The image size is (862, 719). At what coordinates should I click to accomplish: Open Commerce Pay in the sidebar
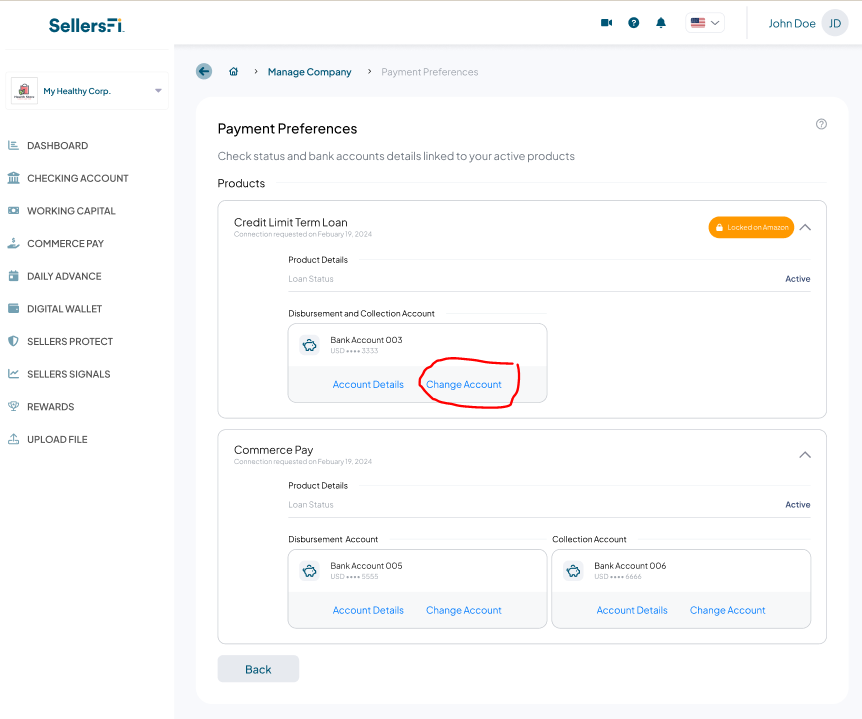pyautogui.click(x=65, y=244)
